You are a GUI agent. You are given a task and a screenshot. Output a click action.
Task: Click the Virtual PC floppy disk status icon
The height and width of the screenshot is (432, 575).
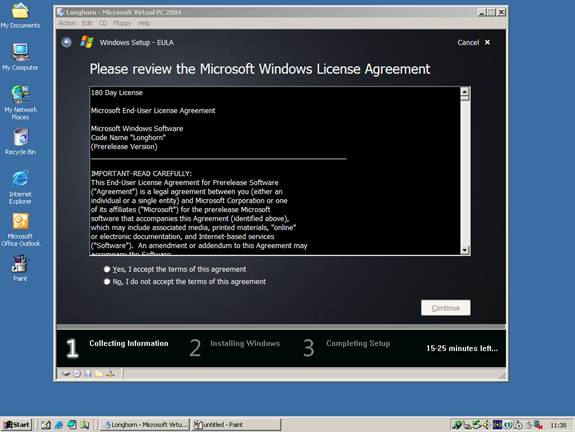coord(88,374)
